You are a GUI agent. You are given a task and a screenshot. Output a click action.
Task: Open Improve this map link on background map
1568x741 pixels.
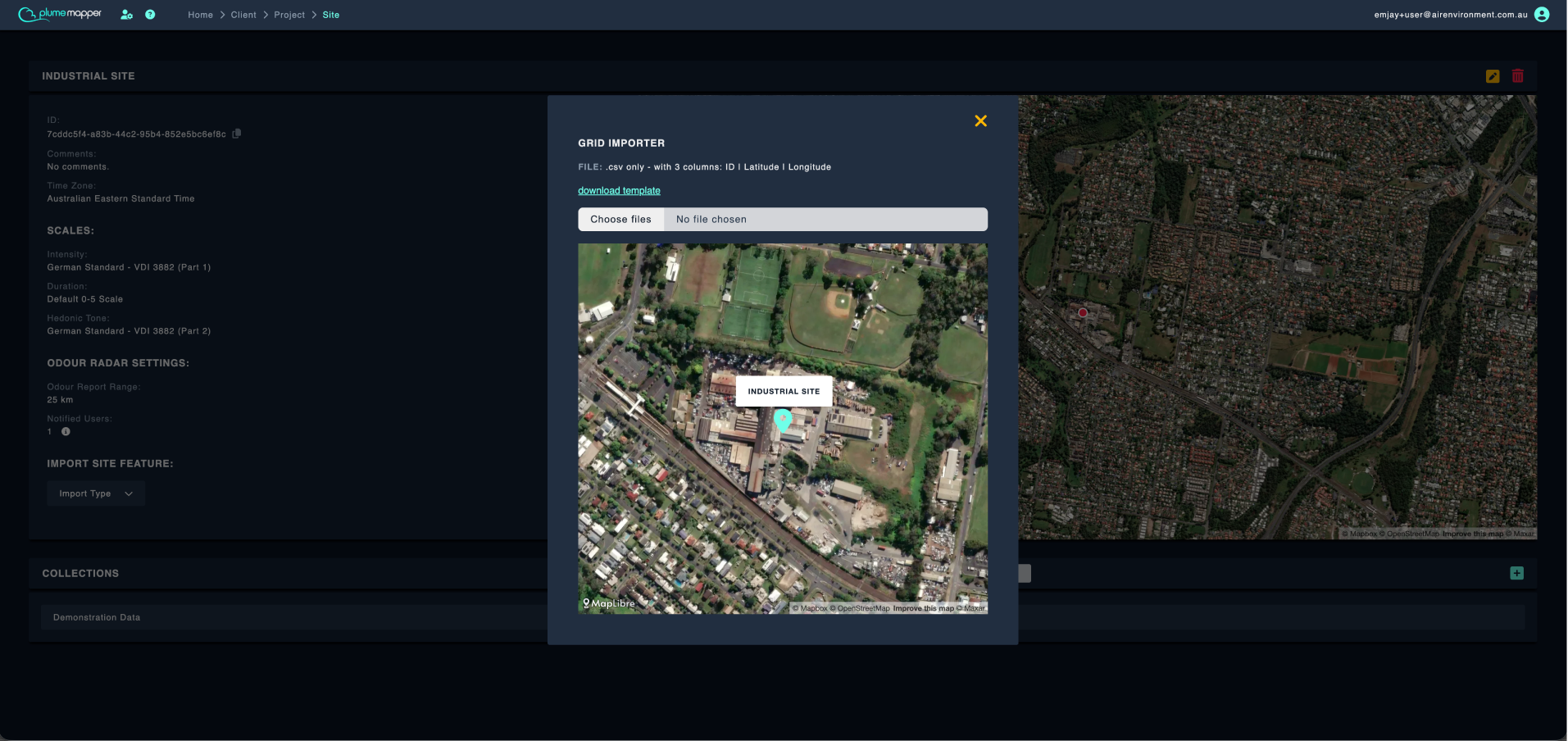1473,534
